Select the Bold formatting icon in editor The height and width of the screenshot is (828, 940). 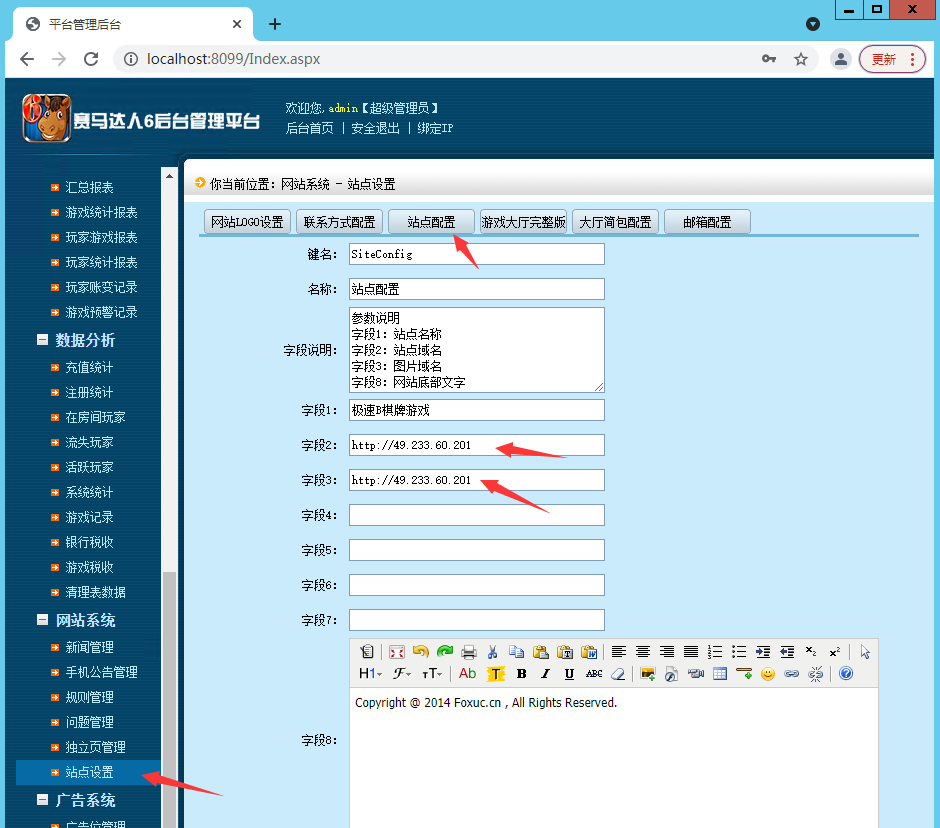click(521, 674)
